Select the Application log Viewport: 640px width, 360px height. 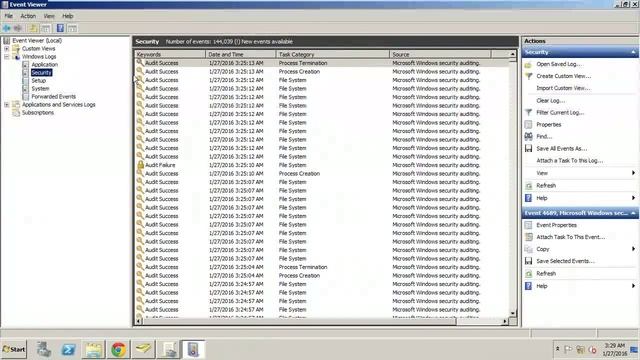44,64
